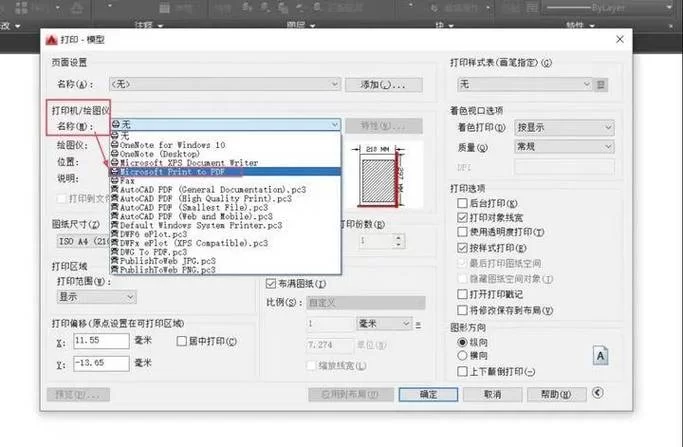Click the X offset input field
This screenshot has height=447, width=683.
[x=101, y=341]
